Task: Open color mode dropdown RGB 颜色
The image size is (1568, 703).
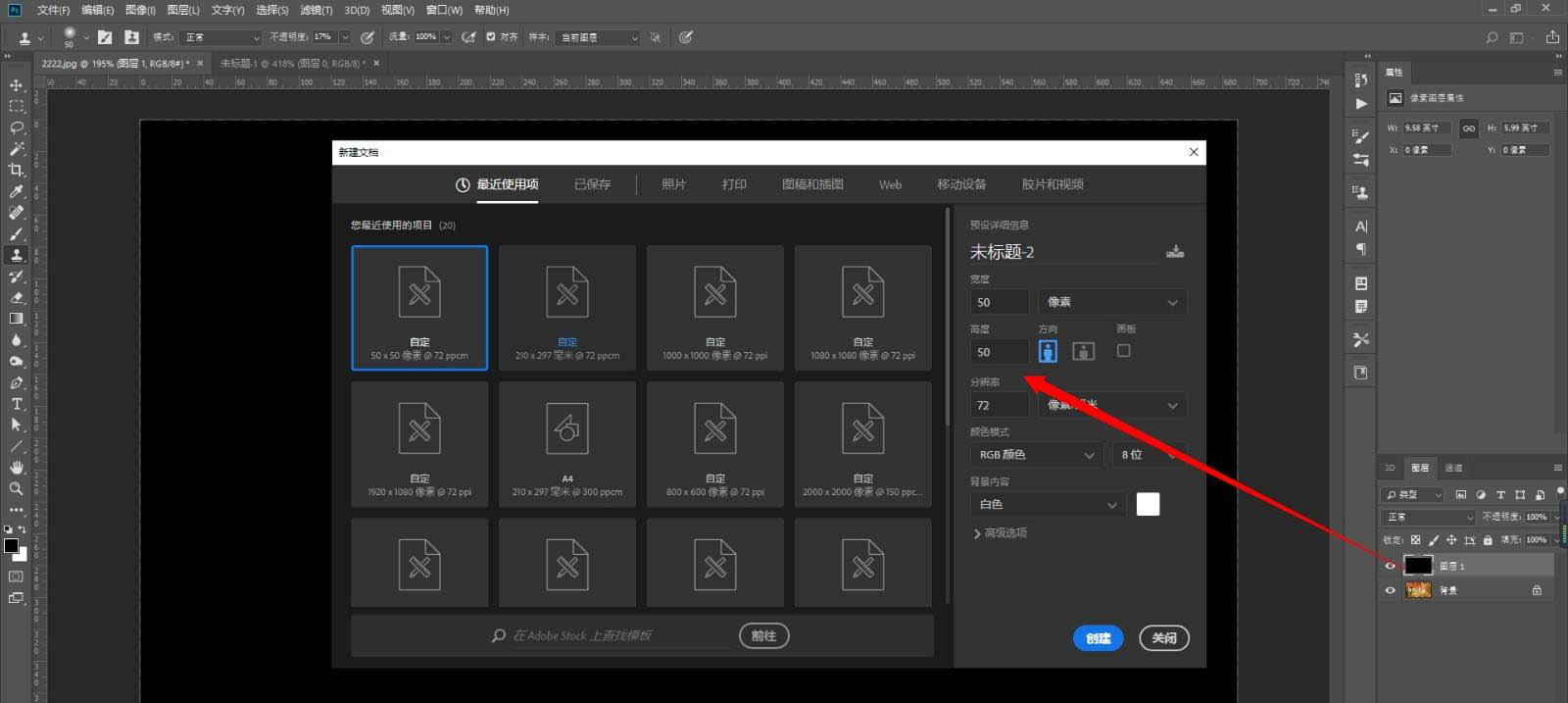Action: click(1037, 455)
